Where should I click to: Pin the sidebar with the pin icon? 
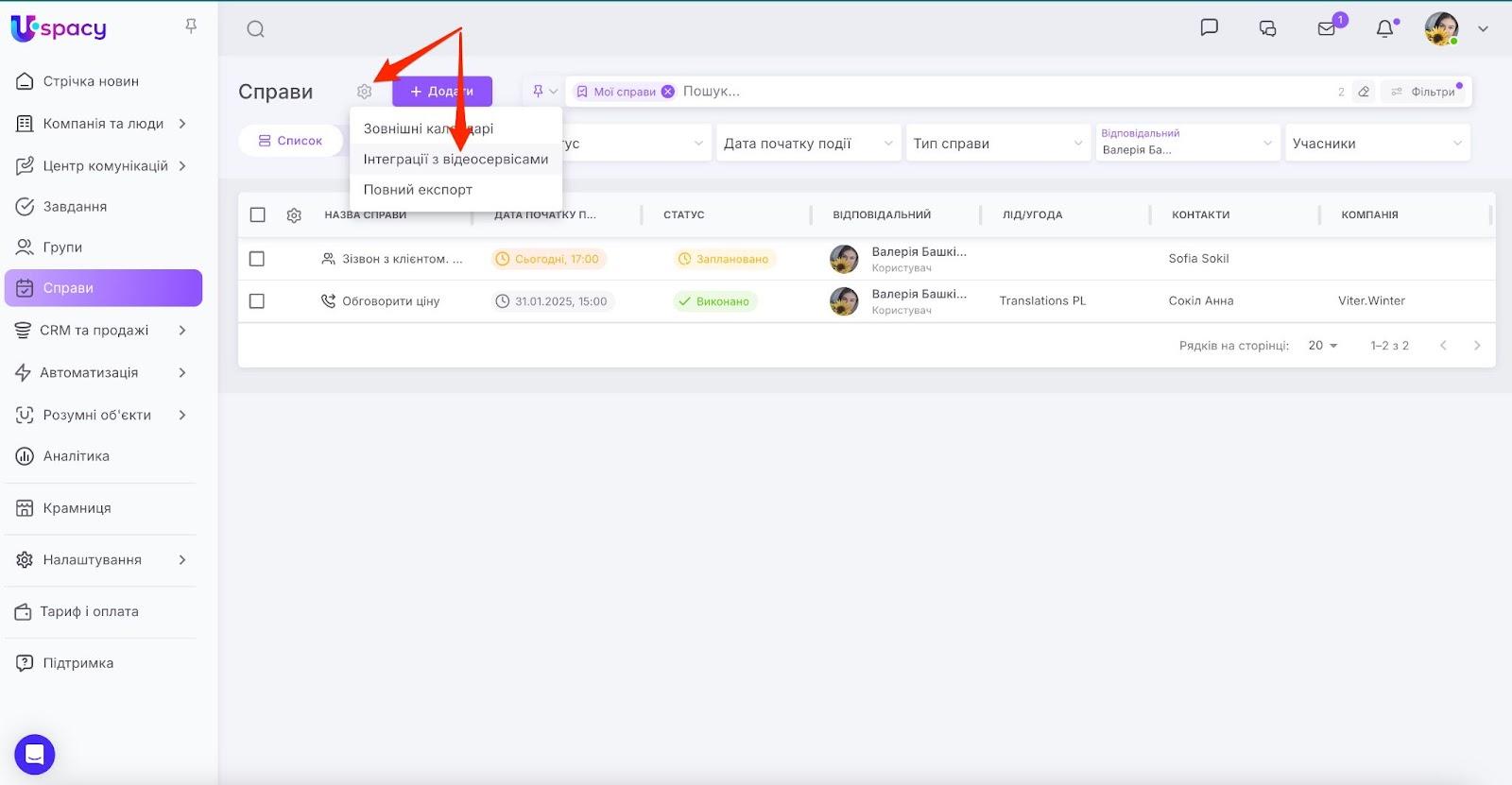tap(191, 26)
